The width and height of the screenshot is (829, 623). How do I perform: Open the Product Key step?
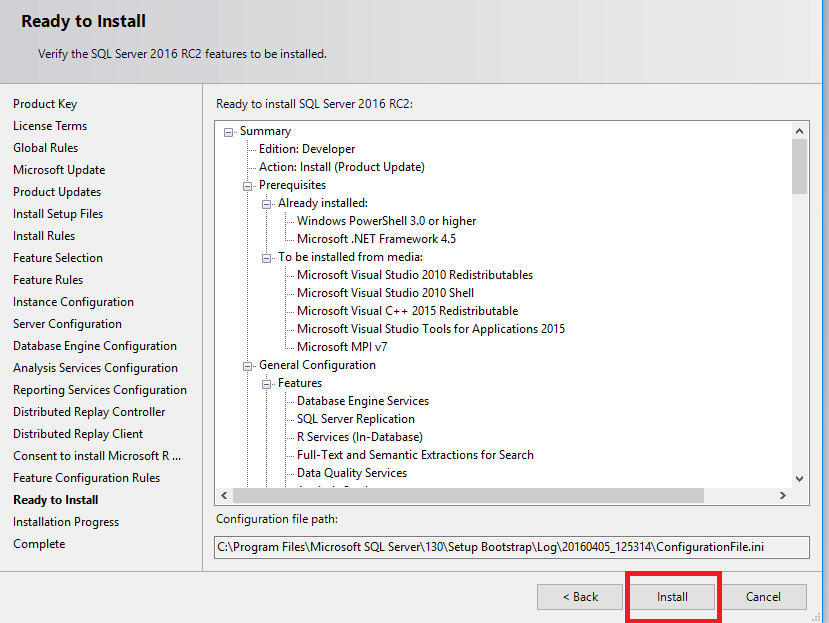tap(44, 103)
